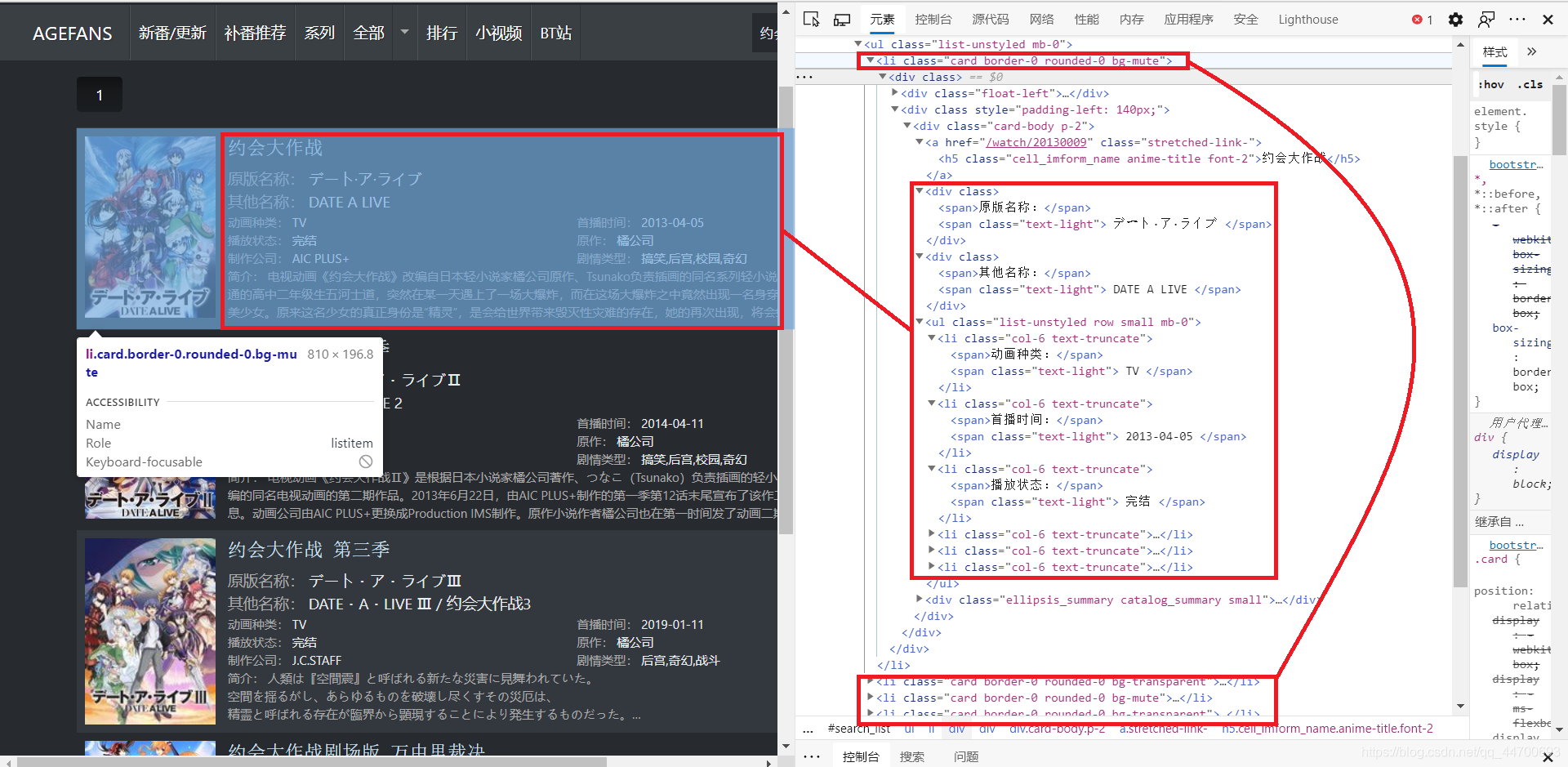This screenshot has height=767, width=1568.
Task: Show more style panel tabs chevron
Action: coord(1531,51)
